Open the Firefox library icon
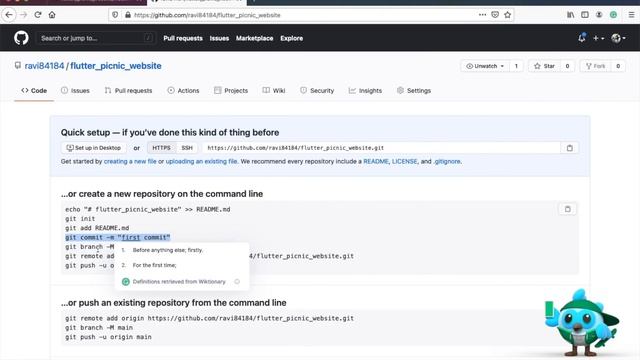Viewport: 640px width, 360px height. (x=570, y=15)
